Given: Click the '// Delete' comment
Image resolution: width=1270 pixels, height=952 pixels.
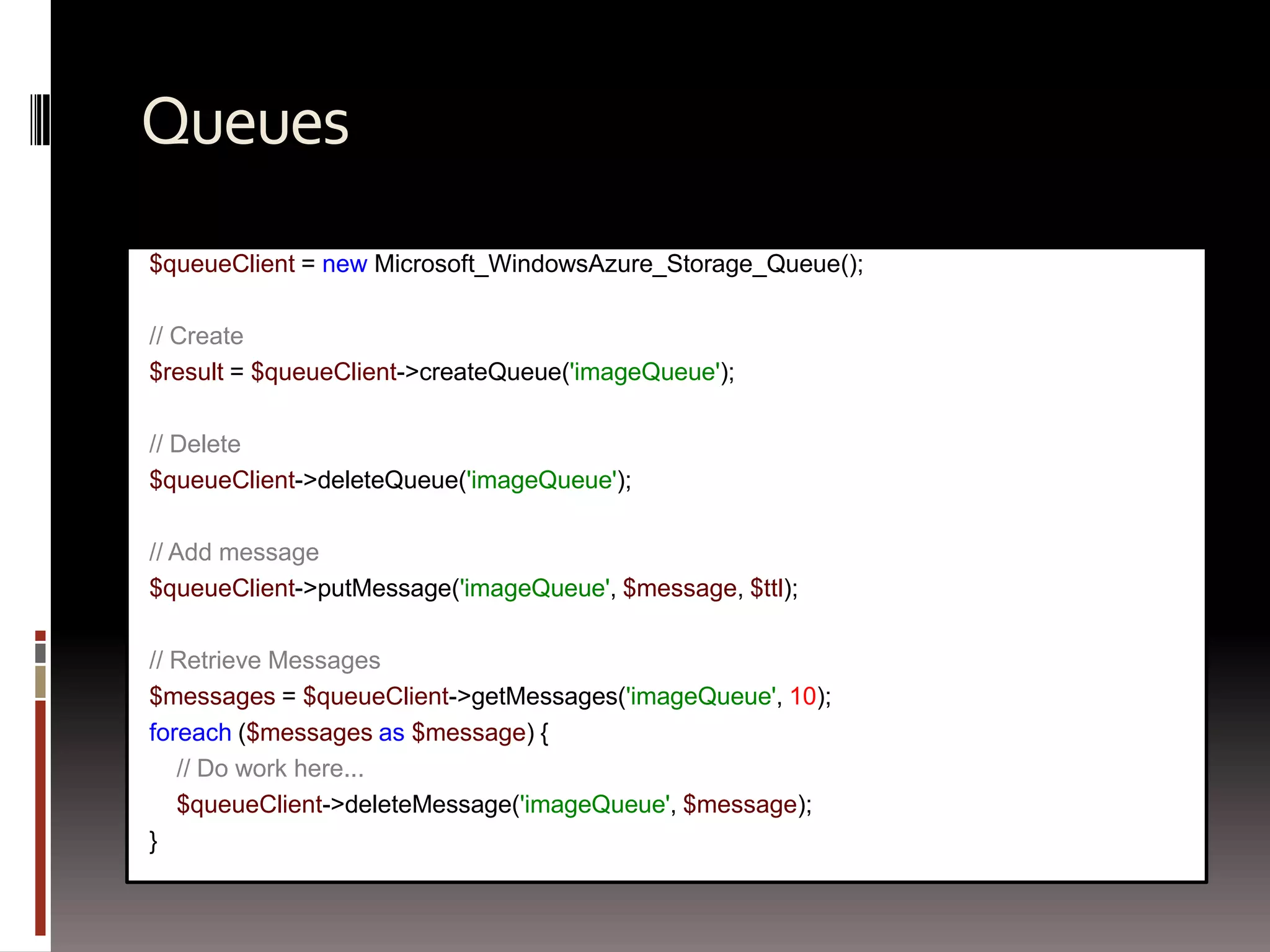Looking at the screenshot, I should click(x=195, y=444).
